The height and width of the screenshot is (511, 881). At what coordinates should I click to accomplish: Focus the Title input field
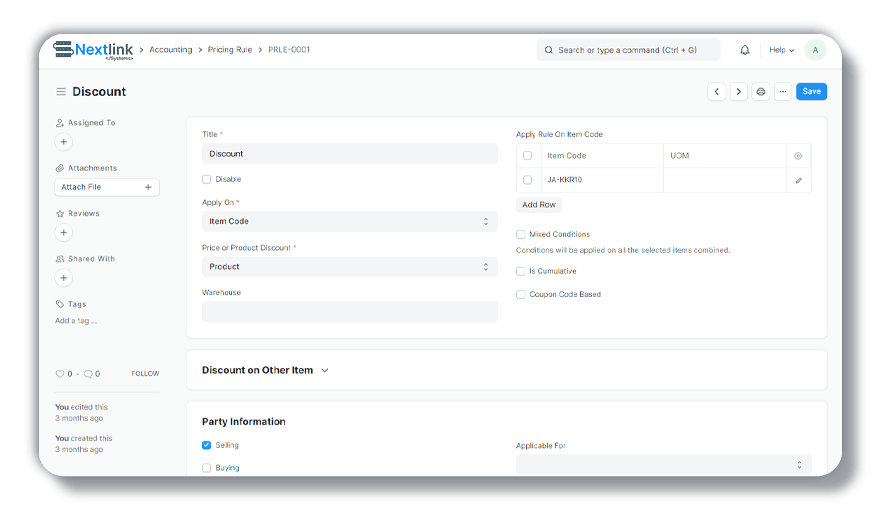coord(349,154)
